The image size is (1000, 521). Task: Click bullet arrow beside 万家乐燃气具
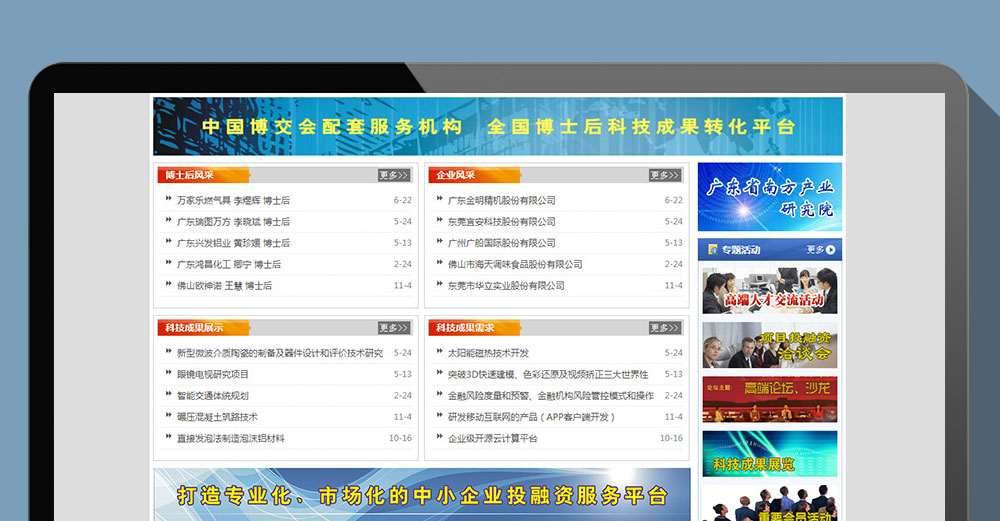[168, 198]
